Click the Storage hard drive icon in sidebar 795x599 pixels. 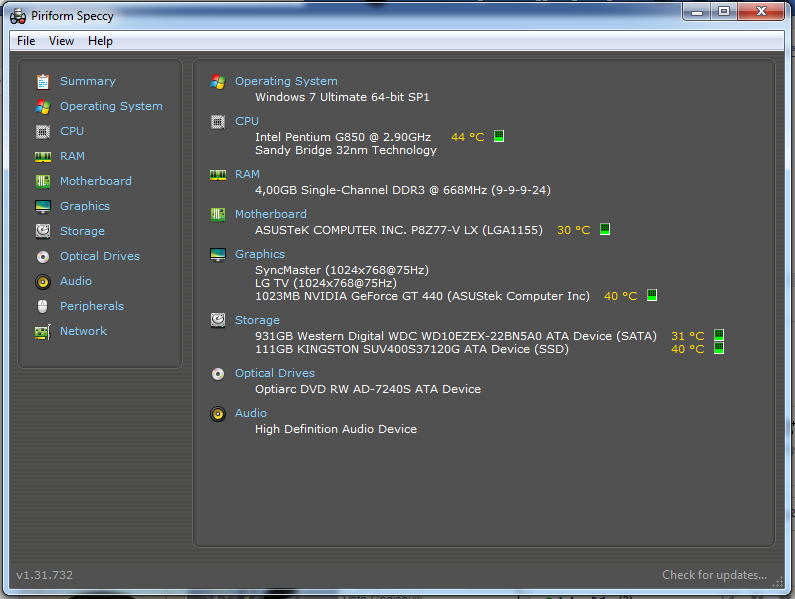43,231
